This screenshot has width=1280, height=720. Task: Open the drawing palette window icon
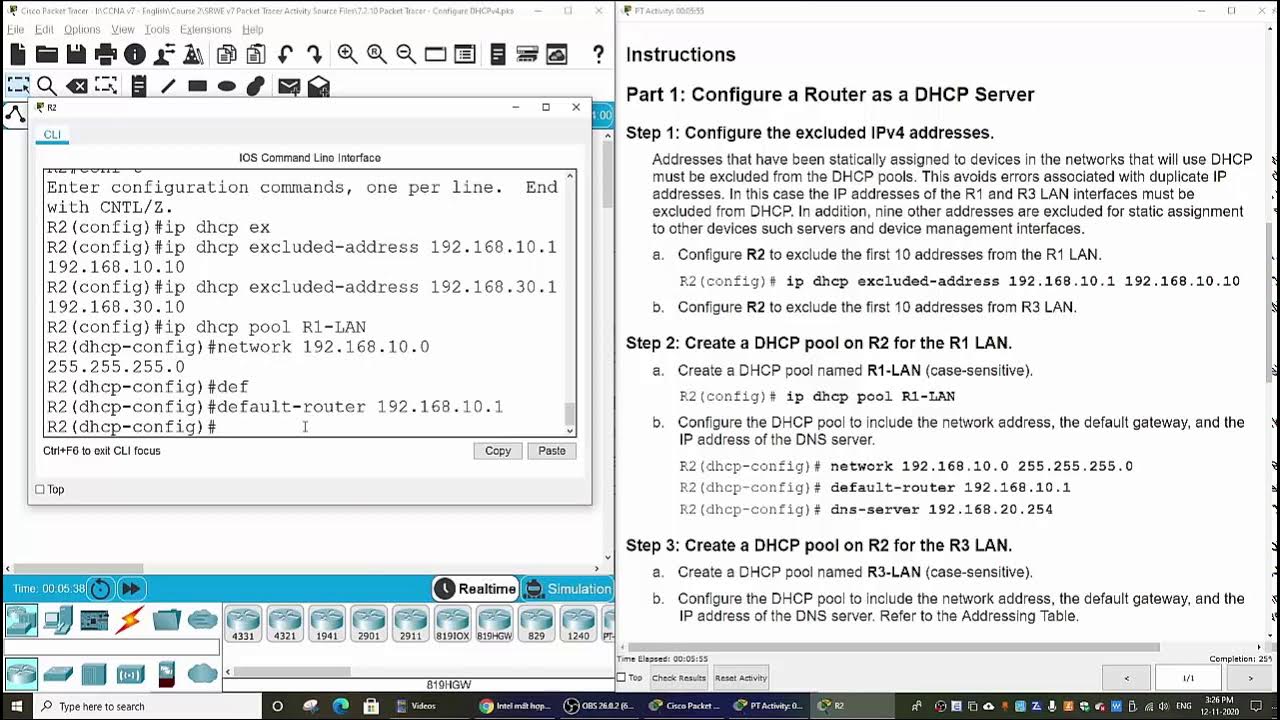(x=436, y=54)
